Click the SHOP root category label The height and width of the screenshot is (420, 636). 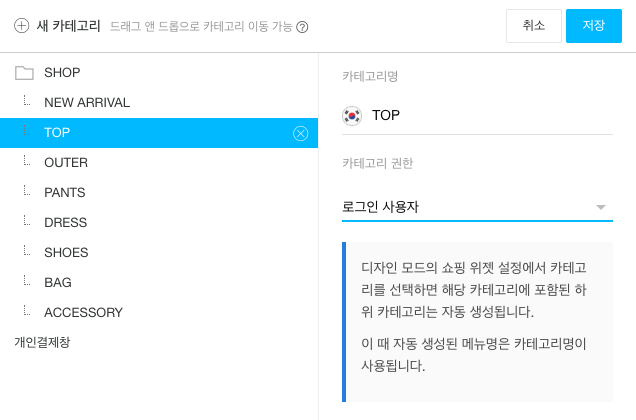pos(62,73)
